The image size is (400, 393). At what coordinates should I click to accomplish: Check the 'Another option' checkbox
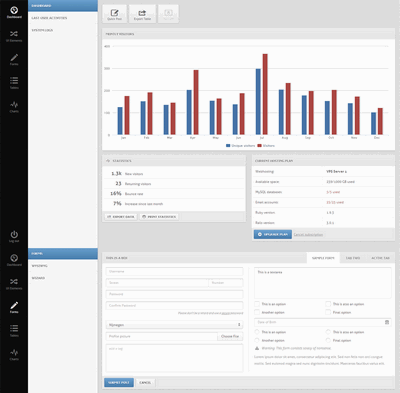(x=257, y=312)
